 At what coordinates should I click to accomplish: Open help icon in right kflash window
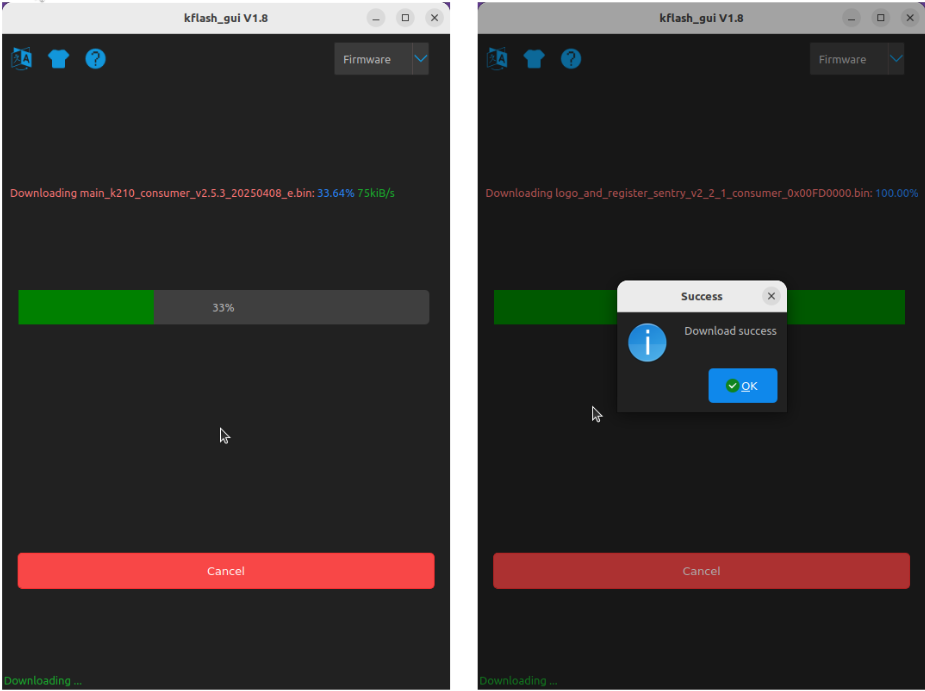[x=570, y=58]
